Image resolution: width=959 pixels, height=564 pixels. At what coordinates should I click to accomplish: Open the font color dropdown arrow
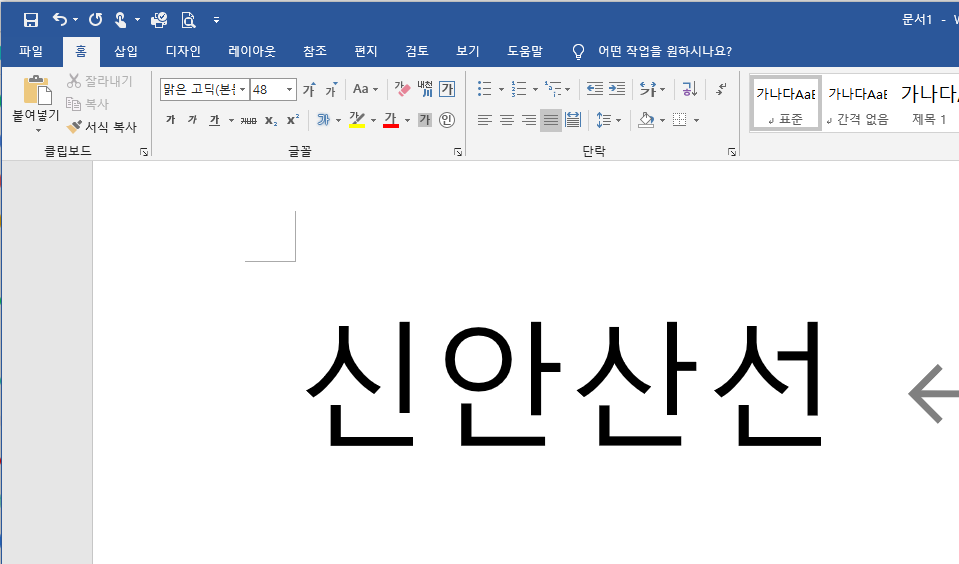[x=407, y=121]
